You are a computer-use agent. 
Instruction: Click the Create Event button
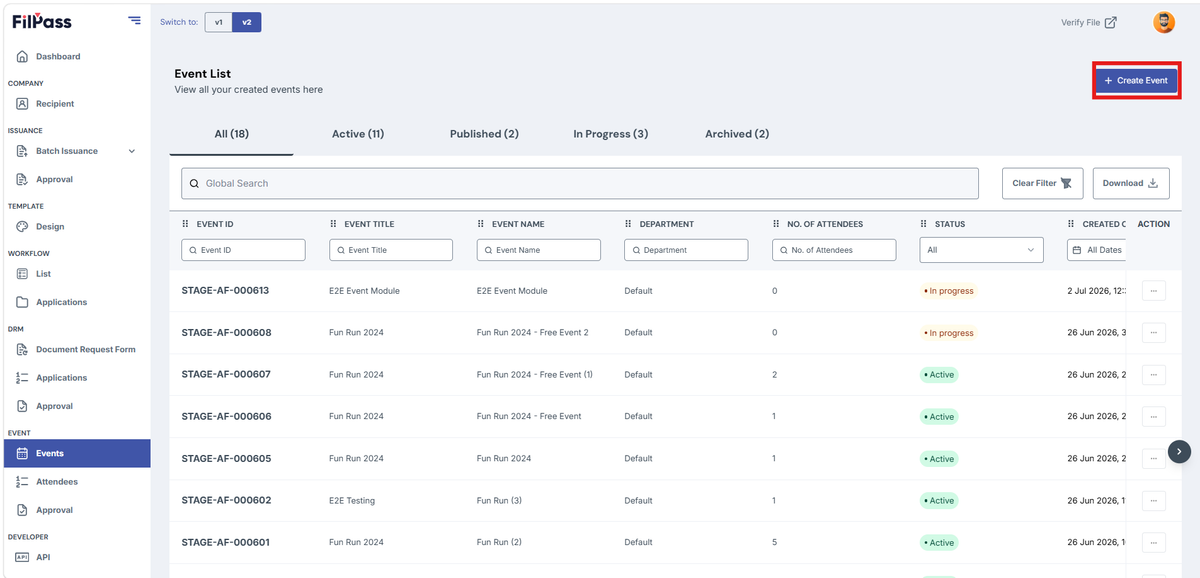click(x=1136, y=80)
